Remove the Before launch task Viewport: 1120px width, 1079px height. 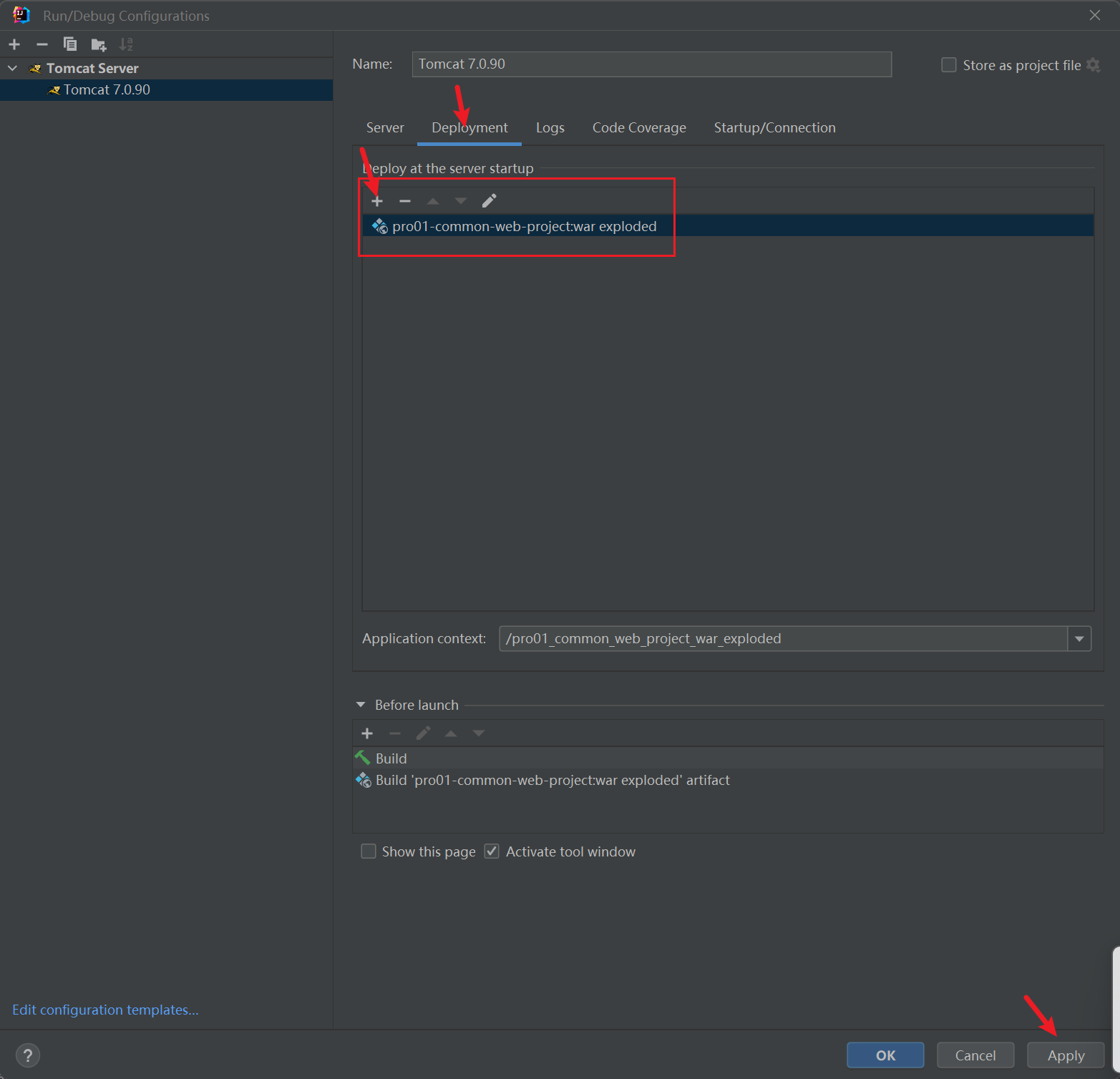click(x=395, y=733)
